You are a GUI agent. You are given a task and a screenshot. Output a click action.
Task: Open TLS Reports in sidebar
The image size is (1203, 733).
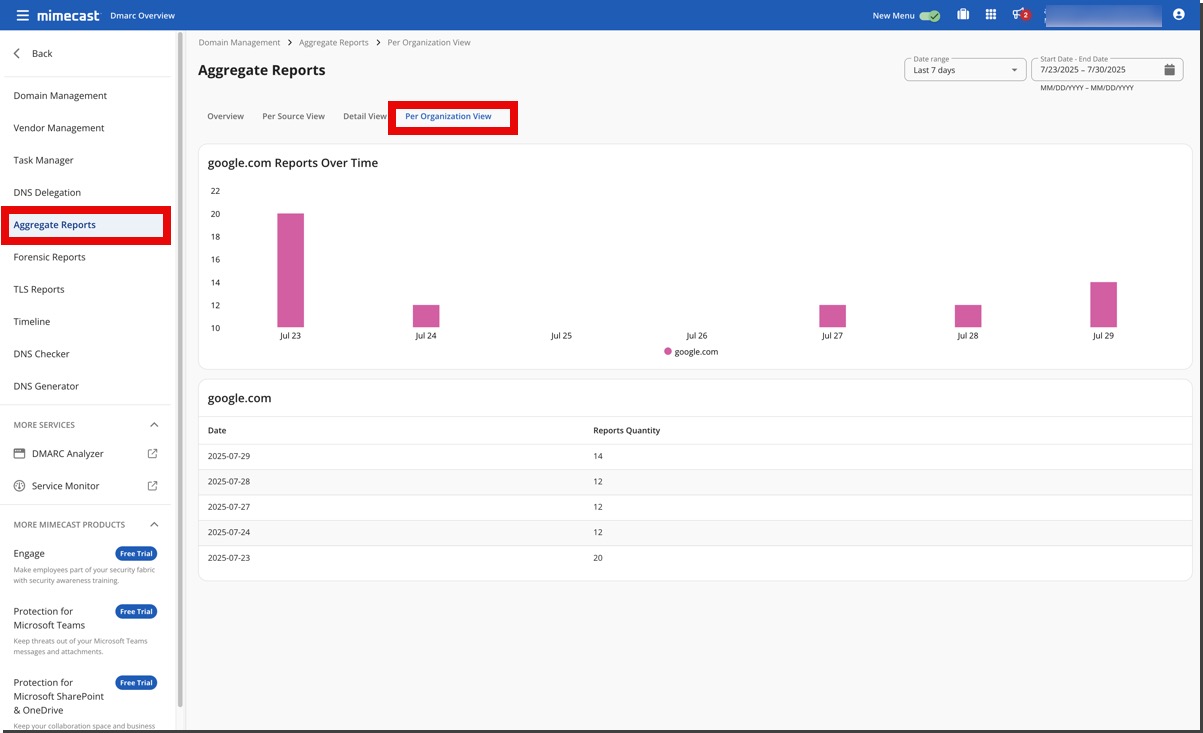click(x=39, y=290)
